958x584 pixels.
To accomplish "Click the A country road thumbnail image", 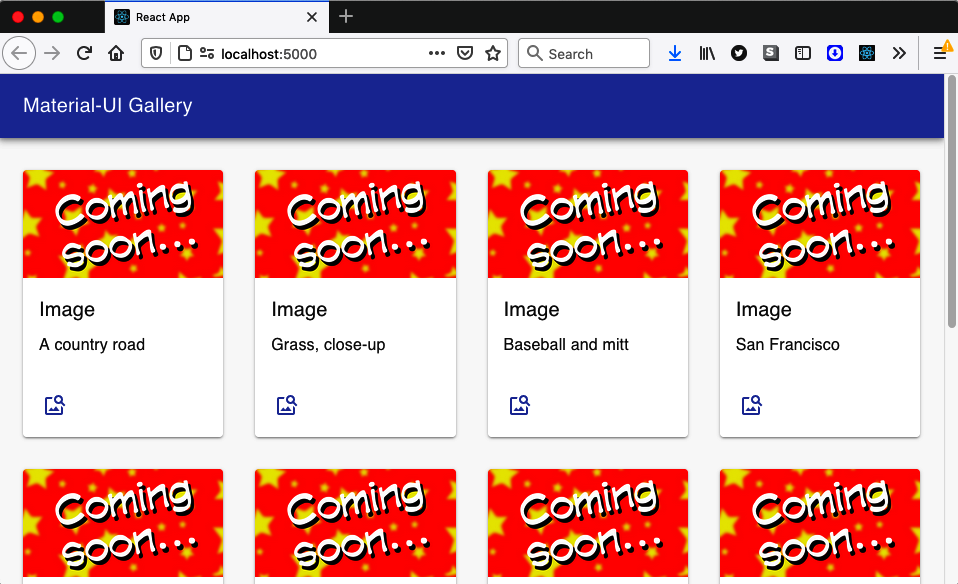I will click(123, 224).
